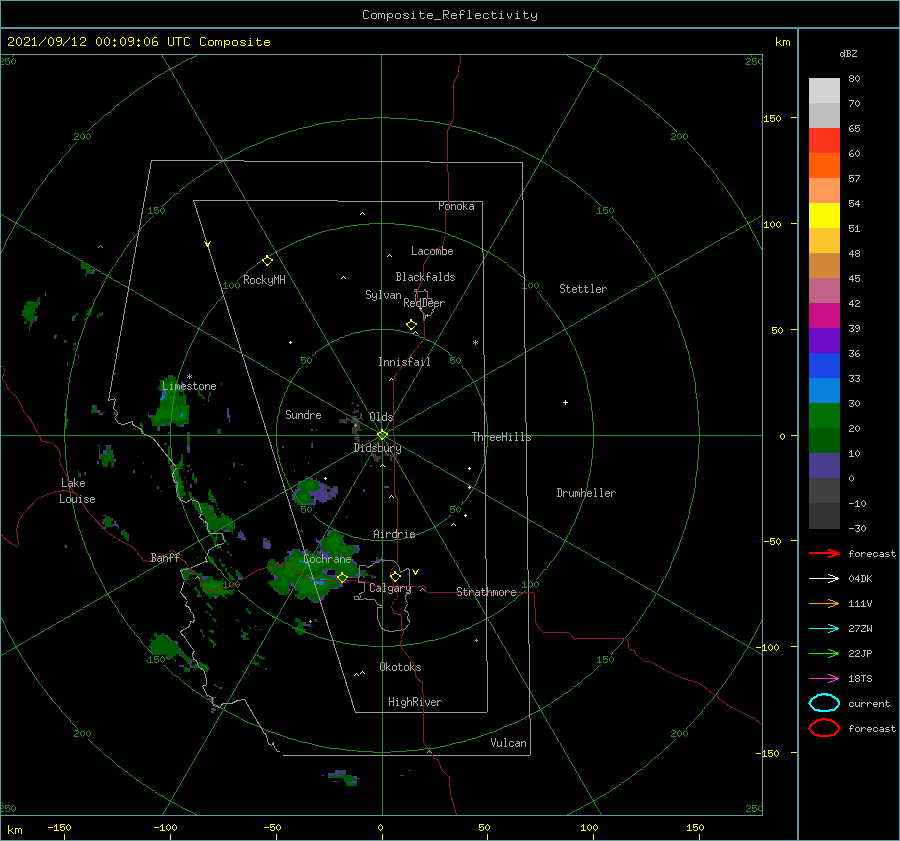This screenshot has height=841, width=900.
Task: Click the 18TS legend label
Action: pyautogui.click(x=860, y=679)
